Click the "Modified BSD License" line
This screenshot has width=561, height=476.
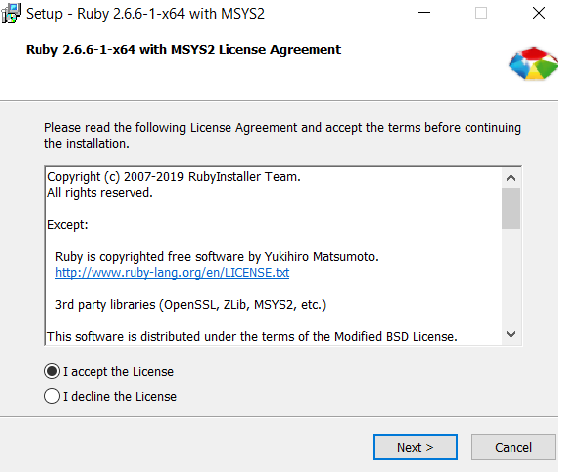pos(252,336)
